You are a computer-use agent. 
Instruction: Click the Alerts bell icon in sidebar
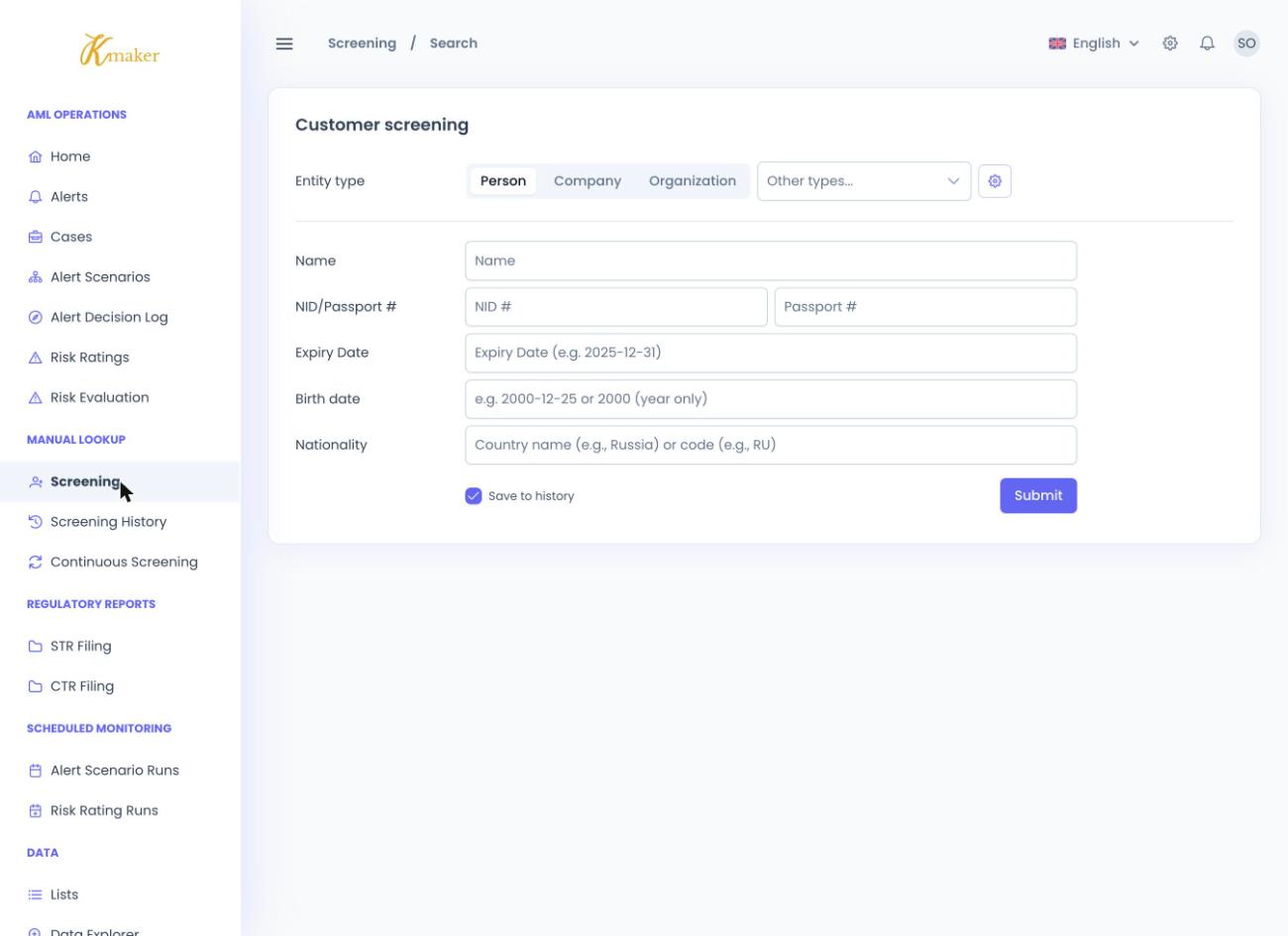click(x=36, y=197)
